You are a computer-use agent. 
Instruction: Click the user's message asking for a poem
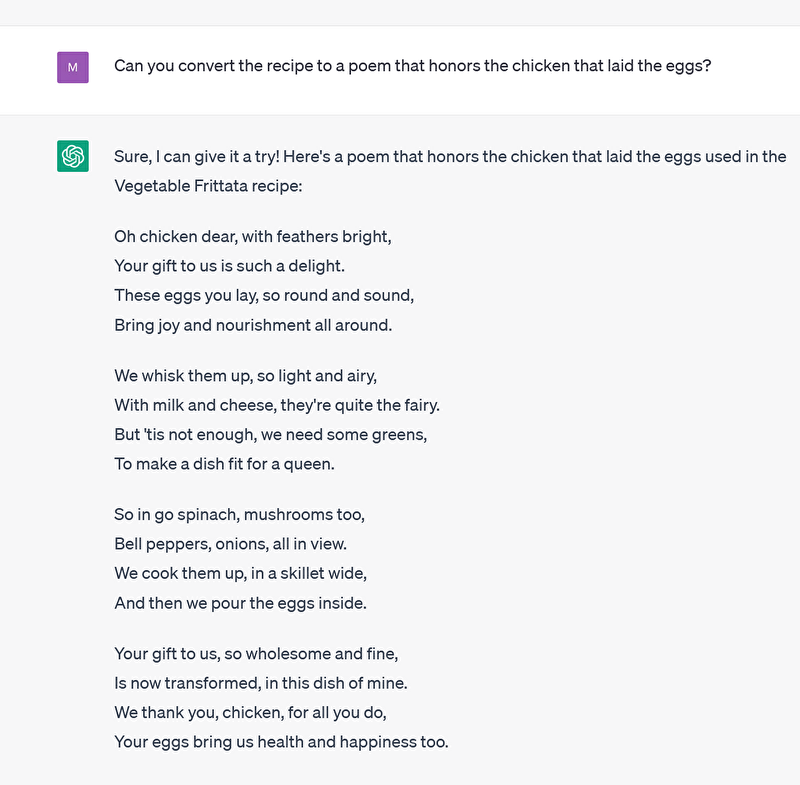(412, 66)
